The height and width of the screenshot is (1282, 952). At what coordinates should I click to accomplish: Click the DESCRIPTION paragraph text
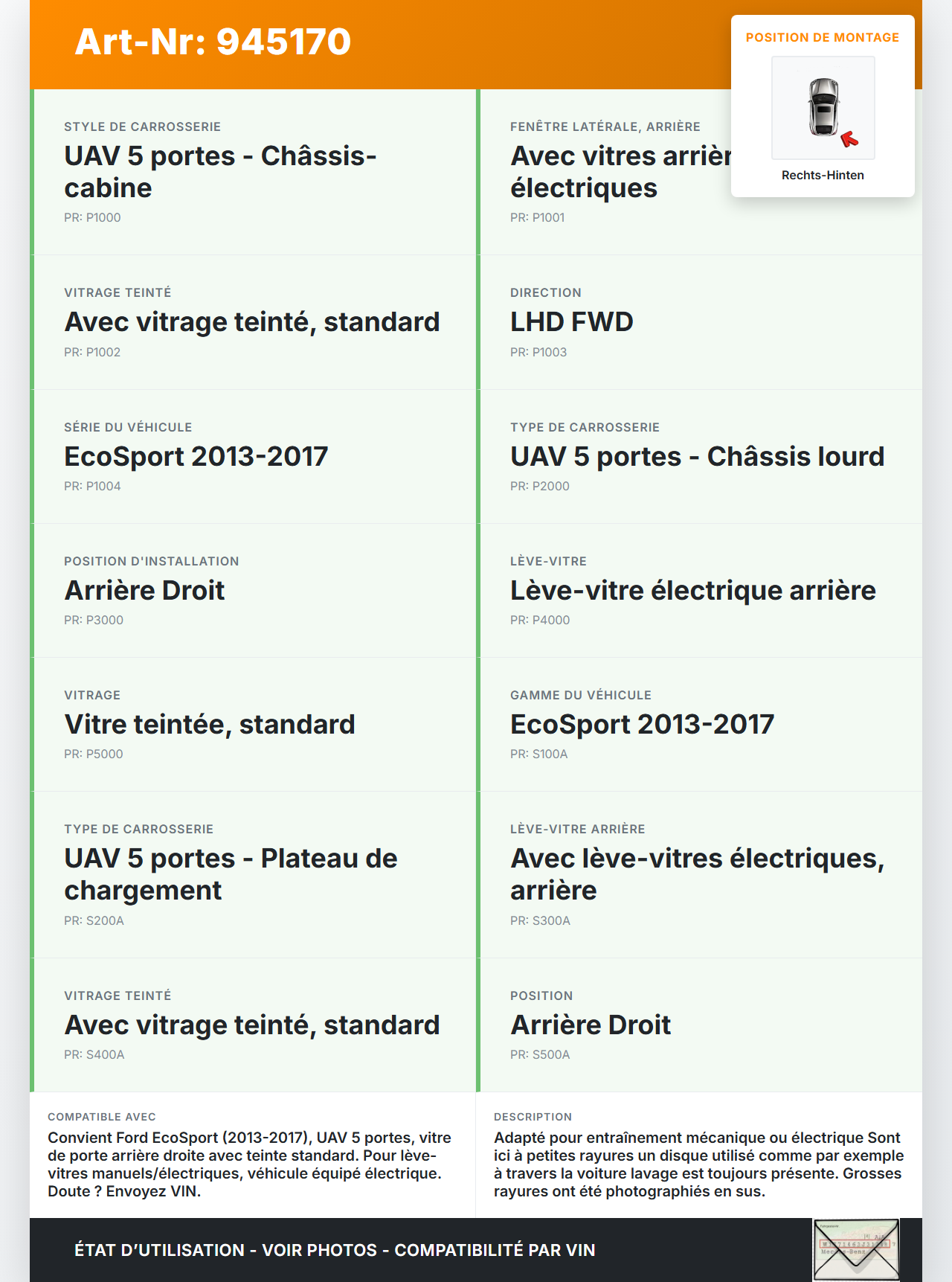coord(698,1164)
